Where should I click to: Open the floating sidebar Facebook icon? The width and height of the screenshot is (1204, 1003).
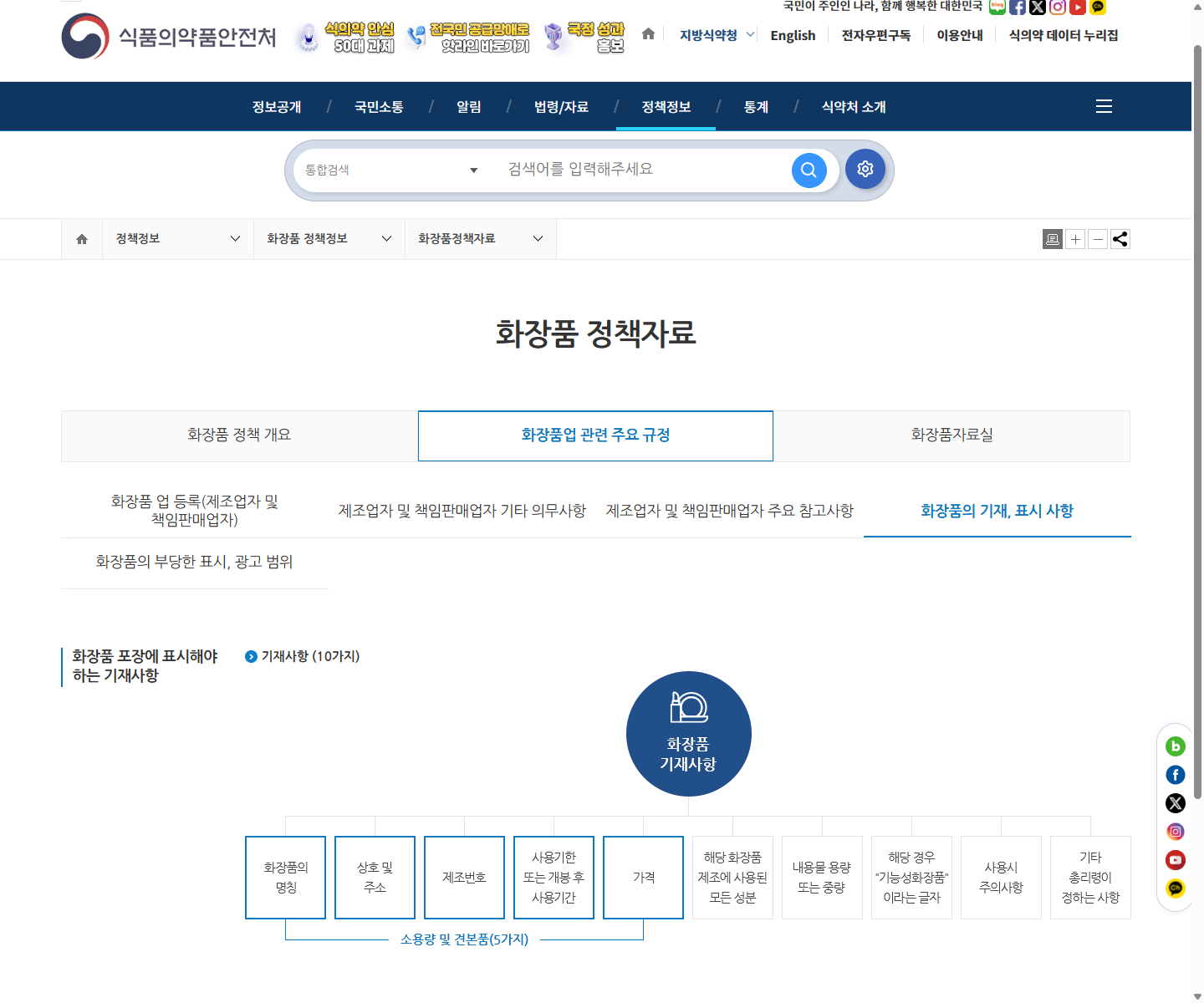1176,775
